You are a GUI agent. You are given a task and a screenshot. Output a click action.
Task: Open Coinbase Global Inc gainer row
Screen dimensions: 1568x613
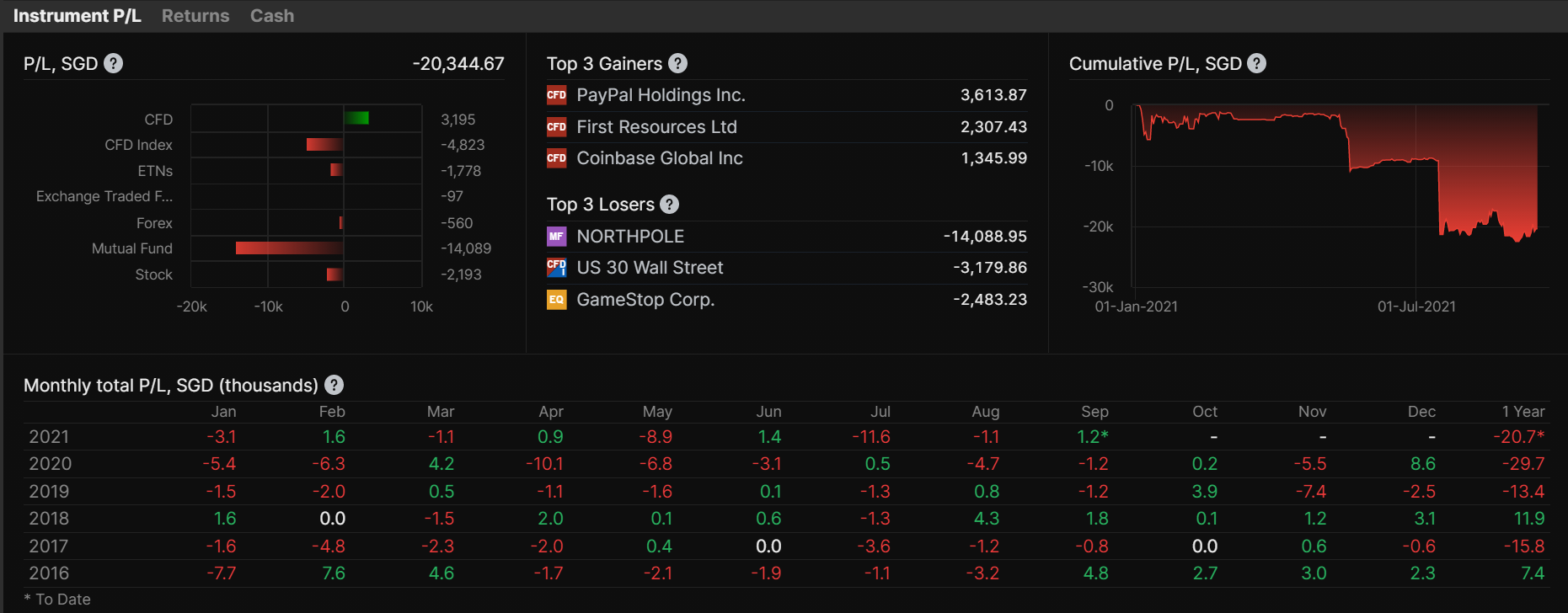pos(787,158)
